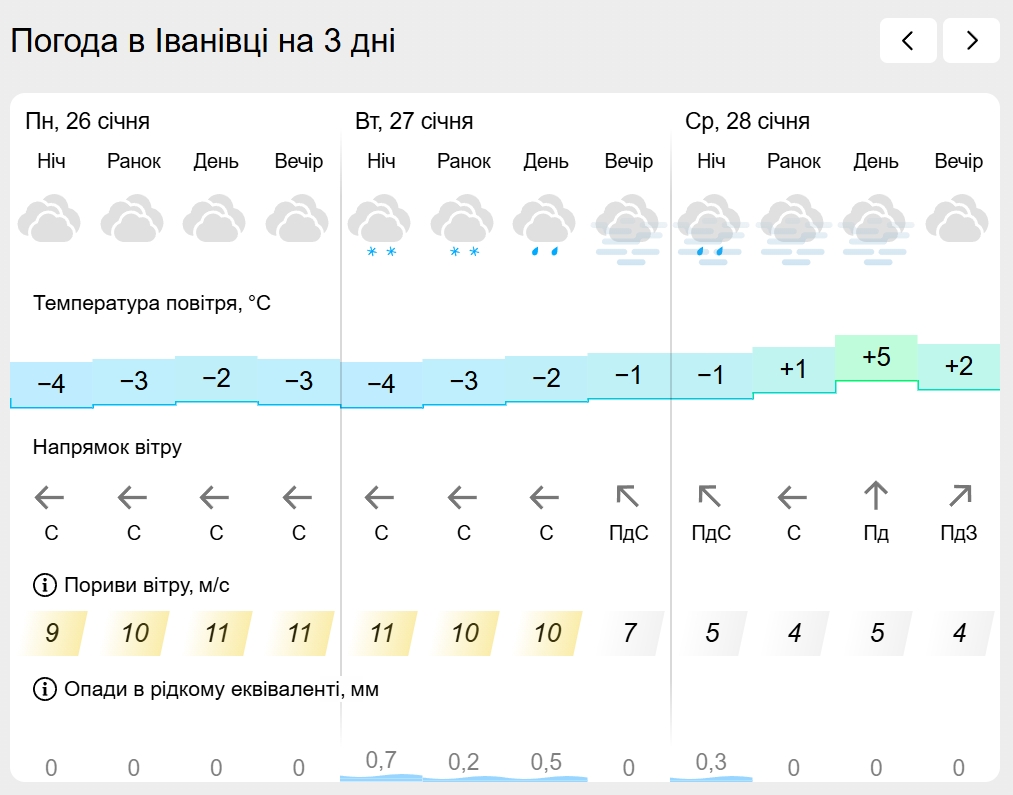Click Tuesday daytime rain cloud icon
The image size is (1013, 795).
pos(546,226)
